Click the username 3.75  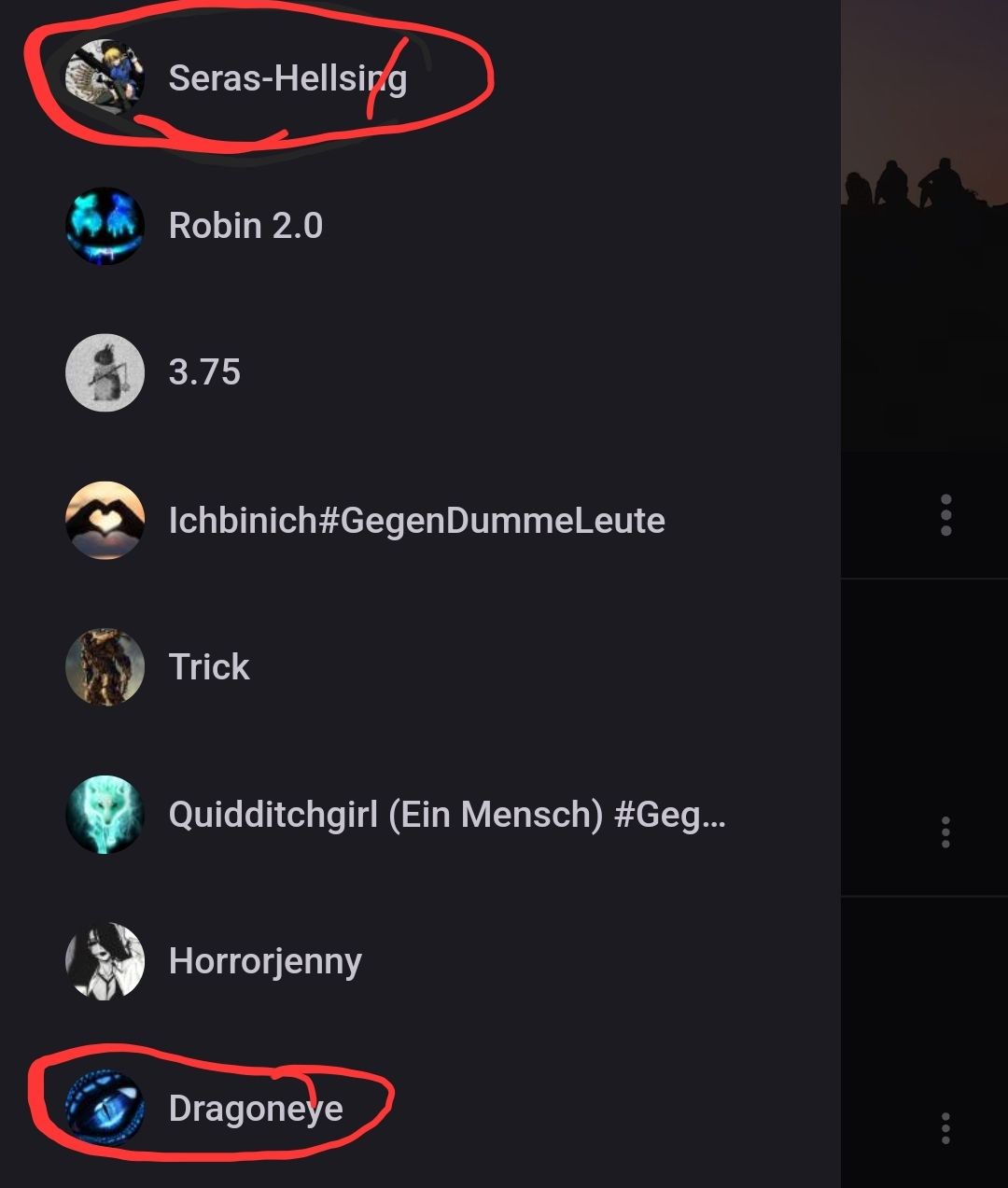[204, 372]
